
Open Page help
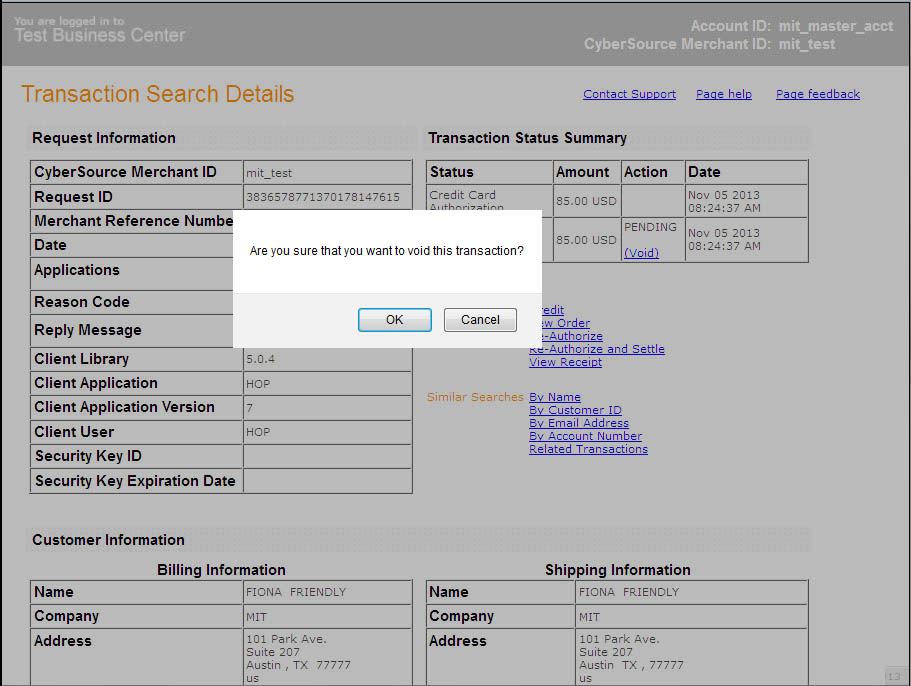click(x=723, y=94)
